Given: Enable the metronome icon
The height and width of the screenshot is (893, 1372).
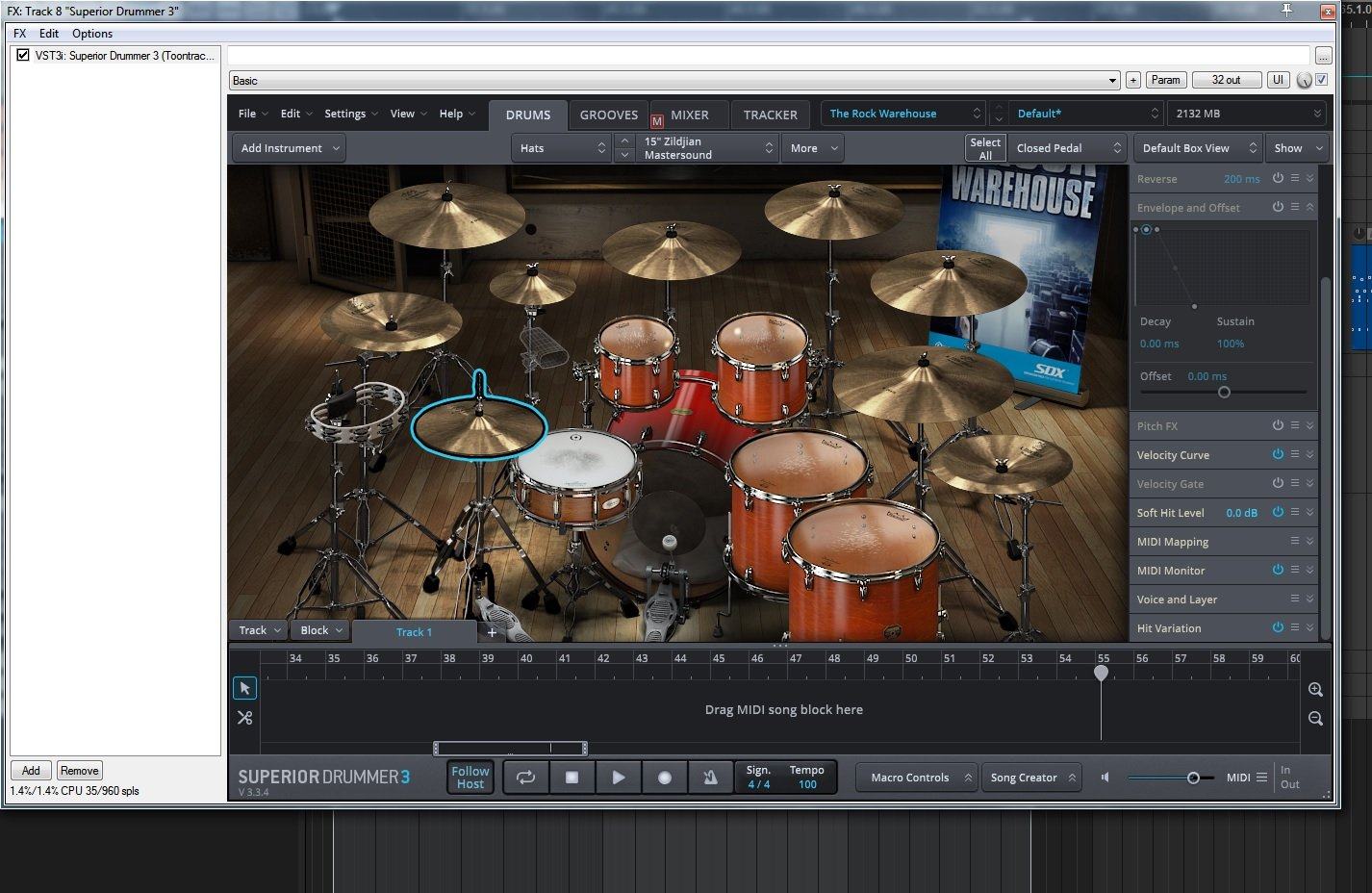Looking at the screenshot, I should tap(710, 778).
